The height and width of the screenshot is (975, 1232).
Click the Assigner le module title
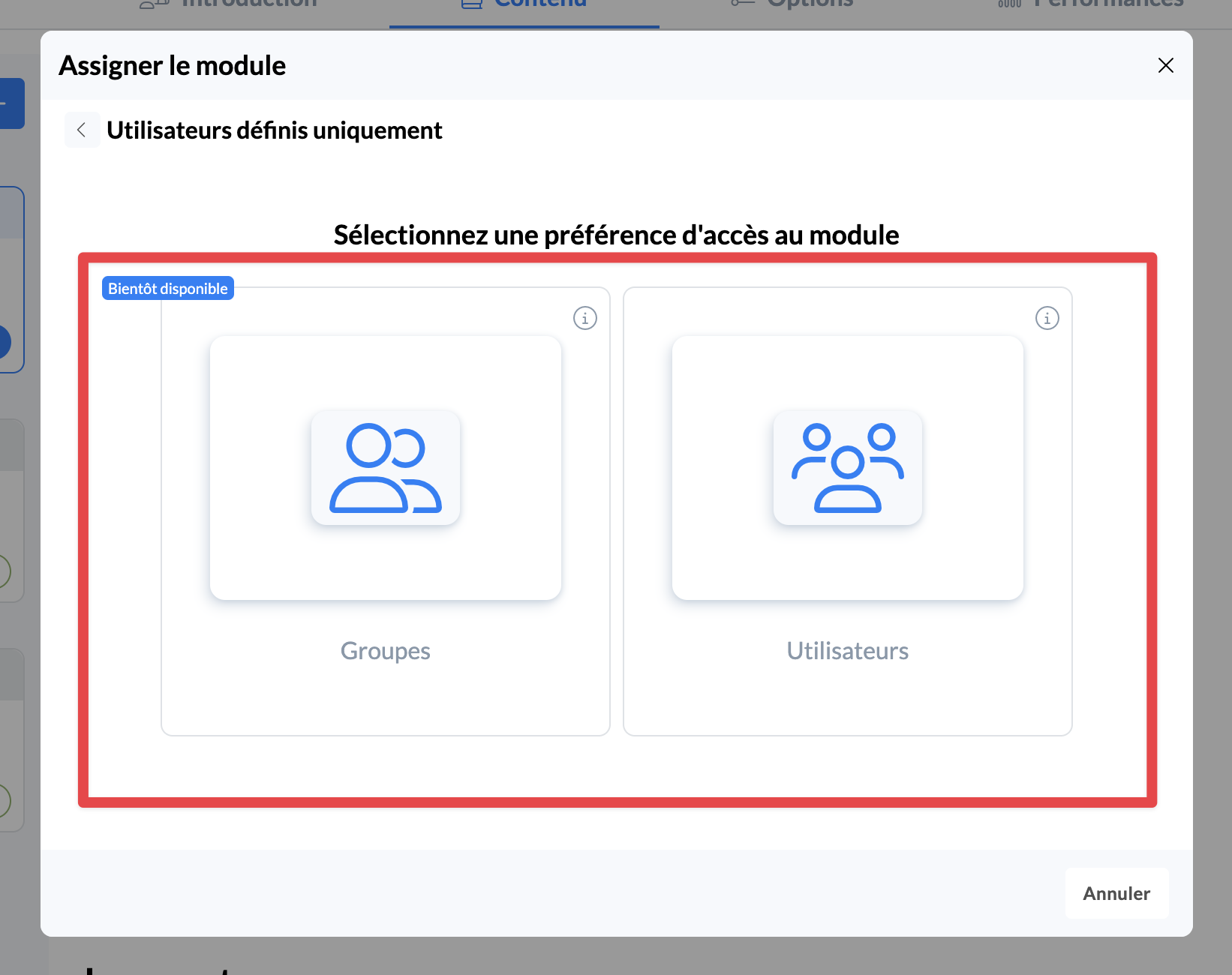(x=173, y=66)
